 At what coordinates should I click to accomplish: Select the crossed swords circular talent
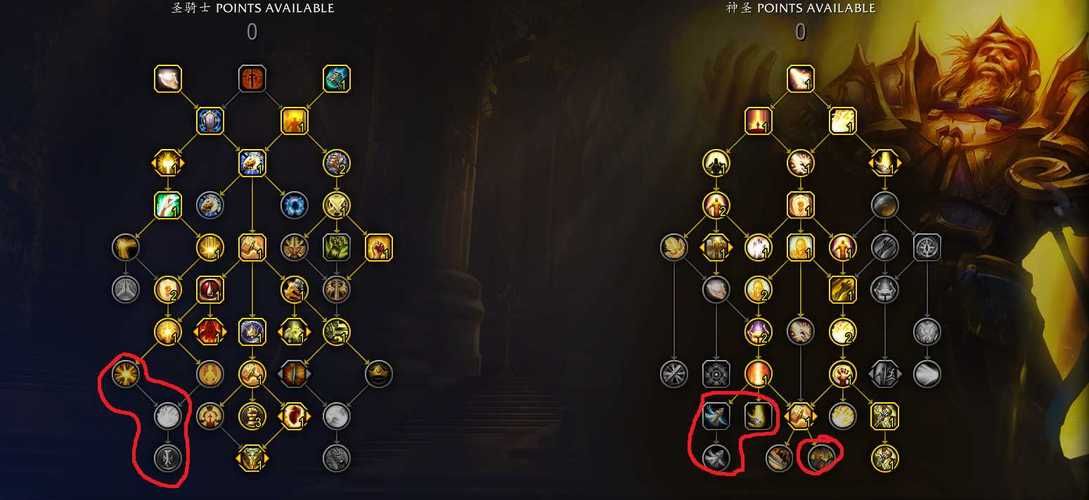(337, 205)
